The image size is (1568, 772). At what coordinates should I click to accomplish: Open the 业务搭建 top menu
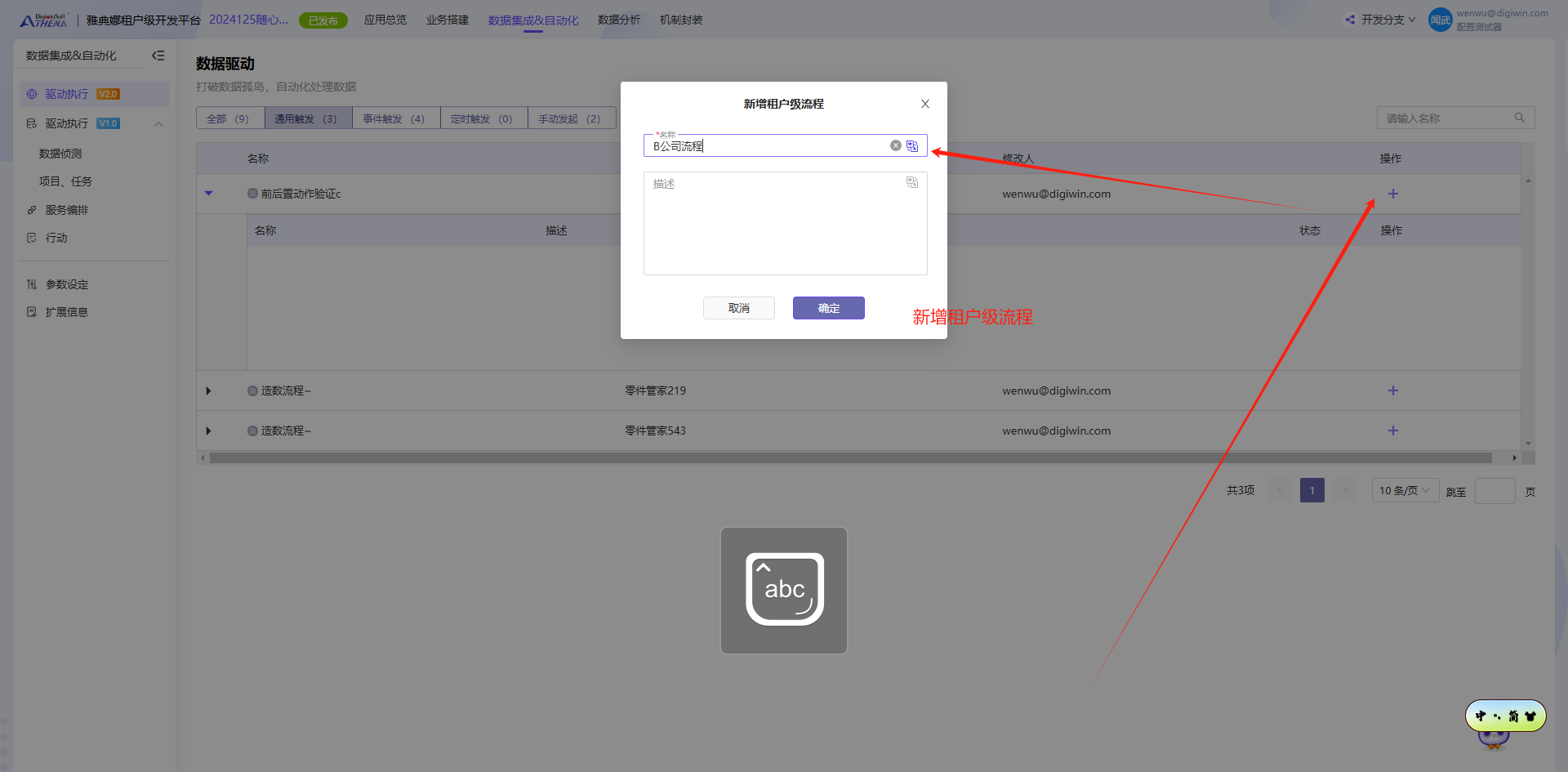[448, 20]
